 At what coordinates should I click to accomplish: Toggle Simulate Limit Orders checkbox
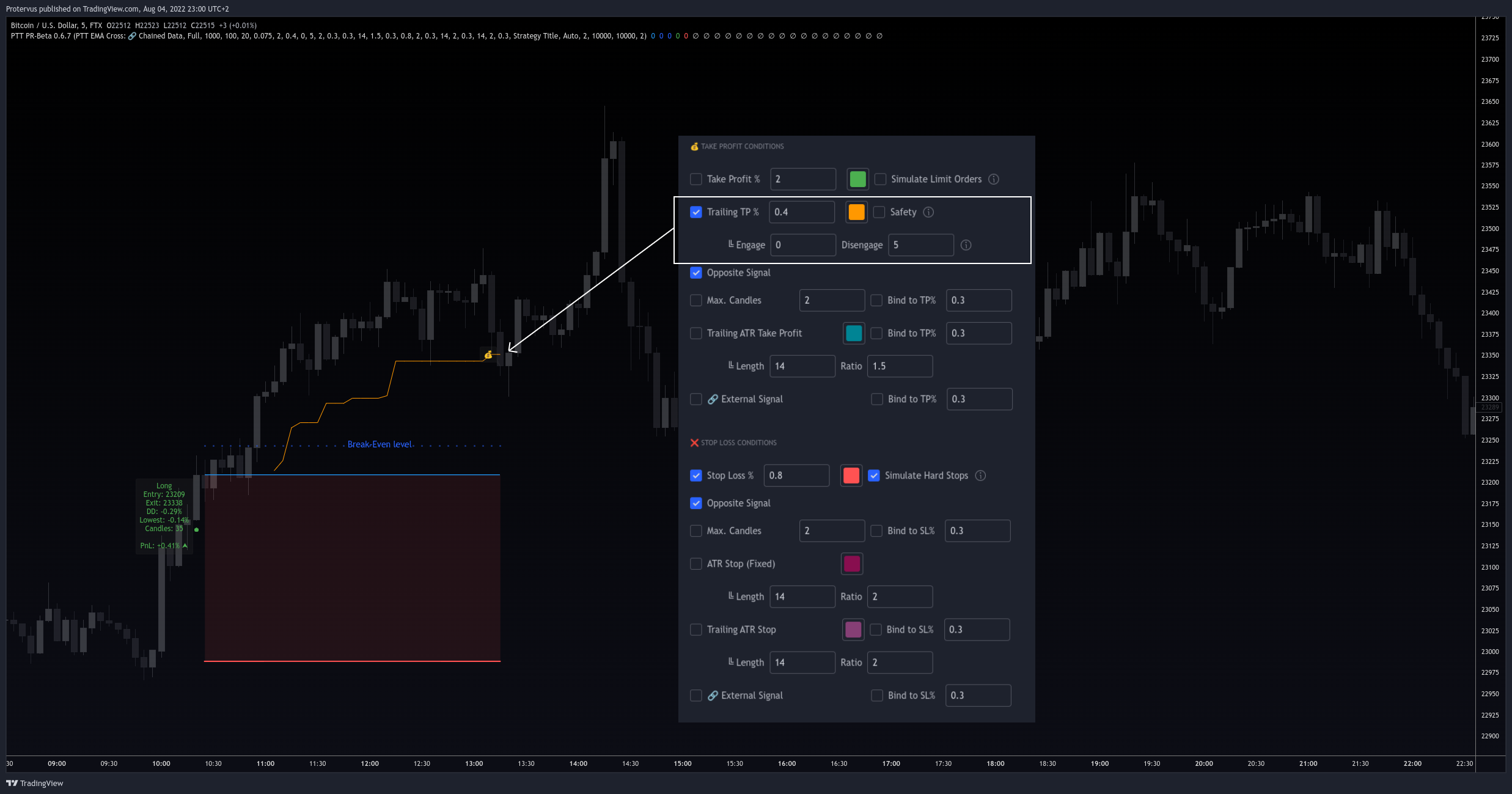[880, 179]
